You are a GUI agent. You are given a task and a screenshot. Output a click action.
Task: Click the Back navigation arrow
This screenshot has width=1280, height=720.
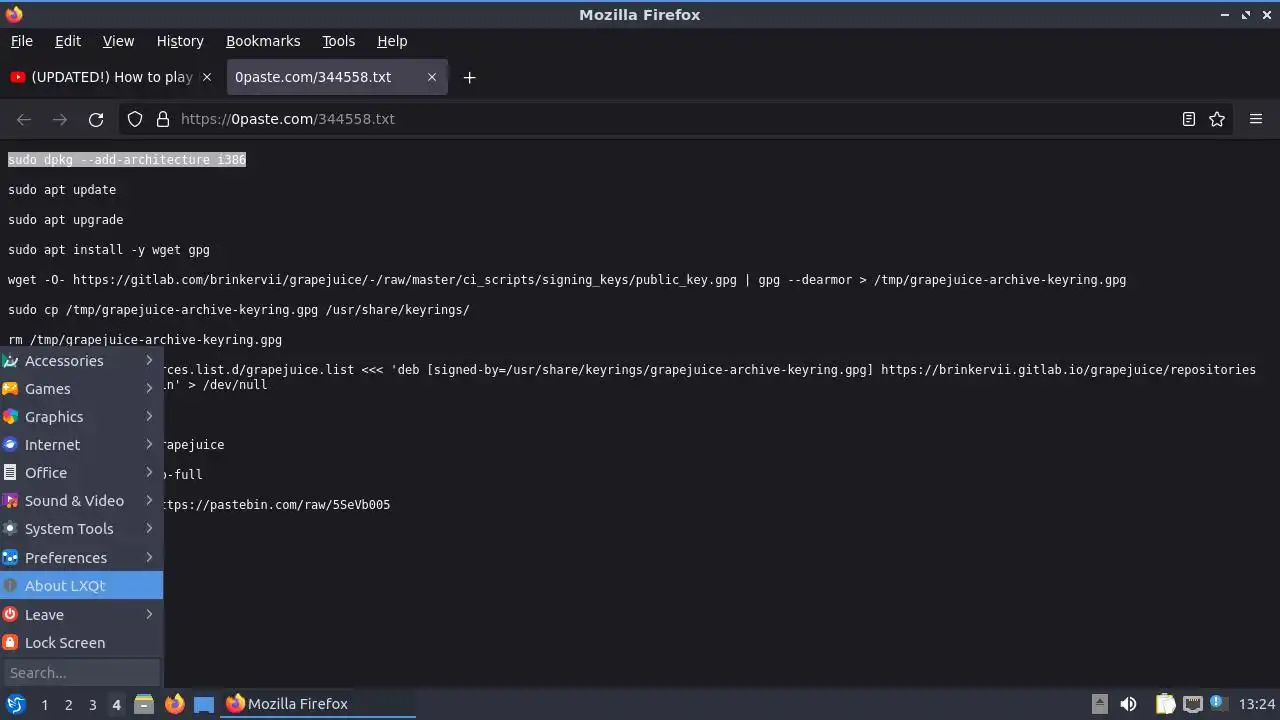pyautogui.click(x=24, y=119)
